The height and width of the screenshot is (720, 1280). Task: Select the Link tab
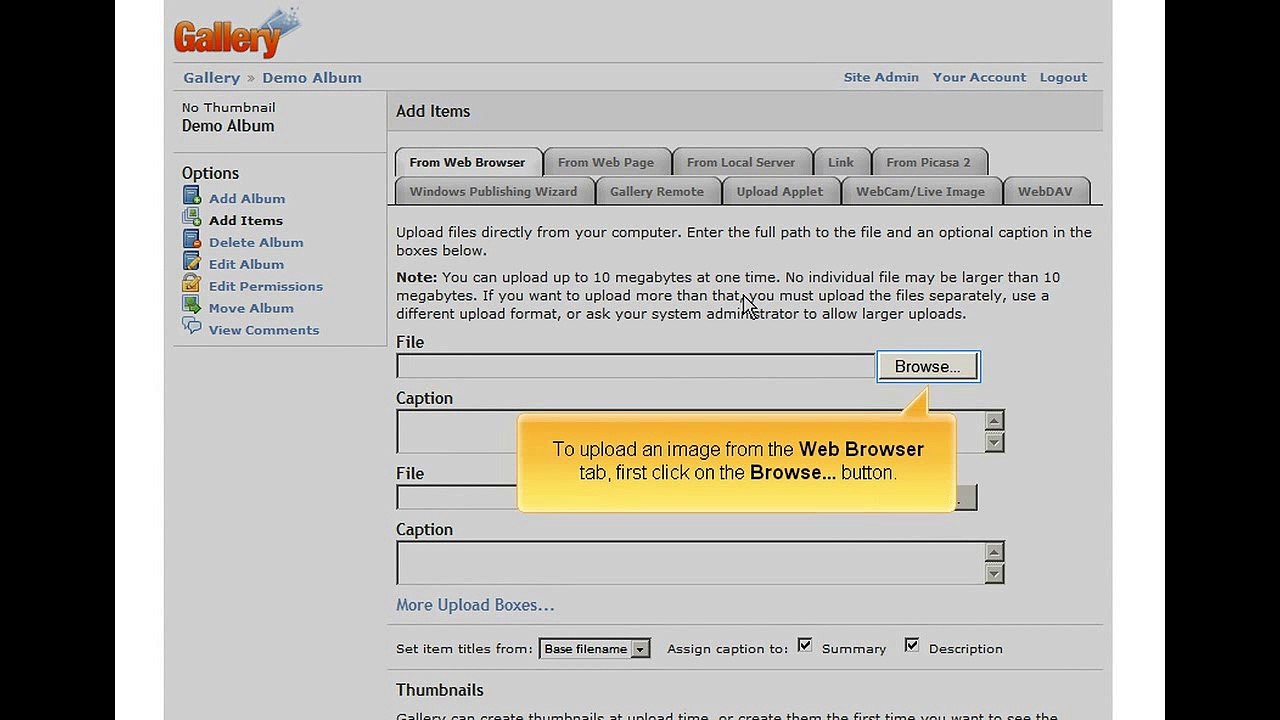click(841, 162)
